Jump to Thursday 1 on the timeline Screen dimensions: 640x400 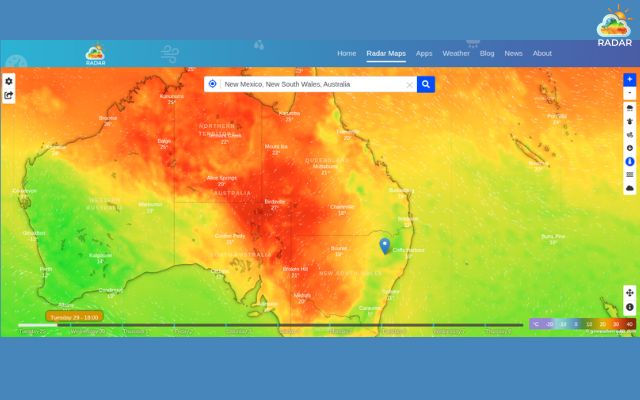point(136,331)
